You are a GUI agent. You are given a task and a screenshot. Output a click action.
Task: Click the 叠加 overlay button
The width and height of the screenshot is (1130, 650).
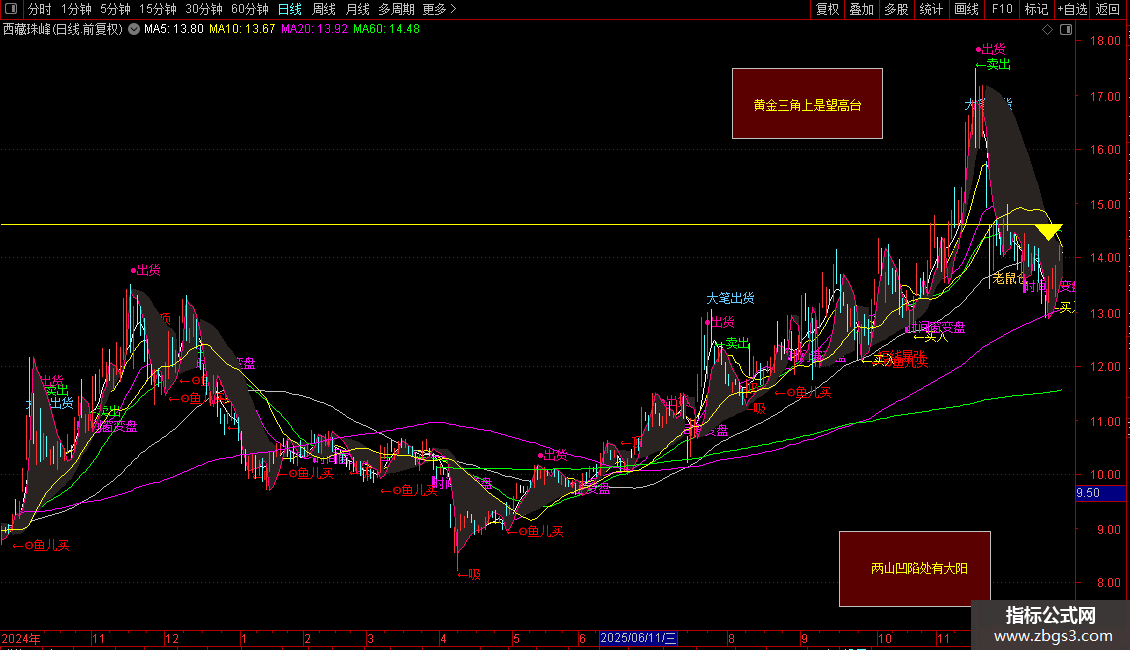point(861,9)
